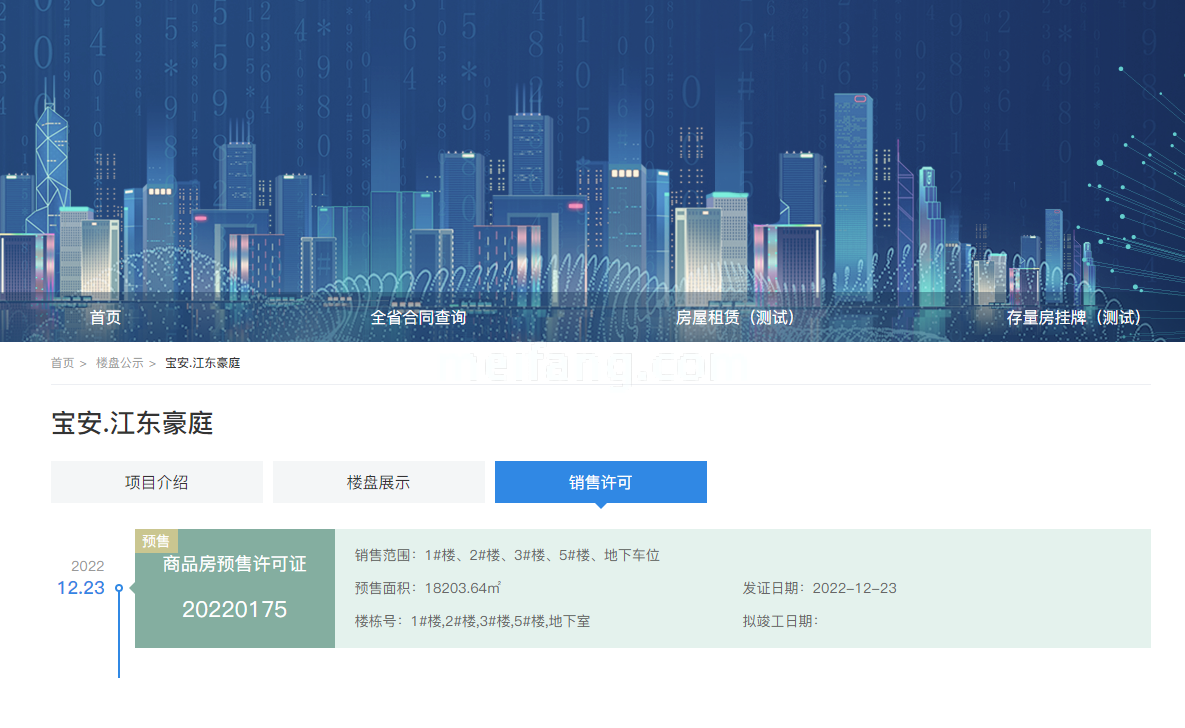Click the 发证日期 2022-12-23 field
The height and width of the screenshot is (728, 1185).
coord(819,588)
